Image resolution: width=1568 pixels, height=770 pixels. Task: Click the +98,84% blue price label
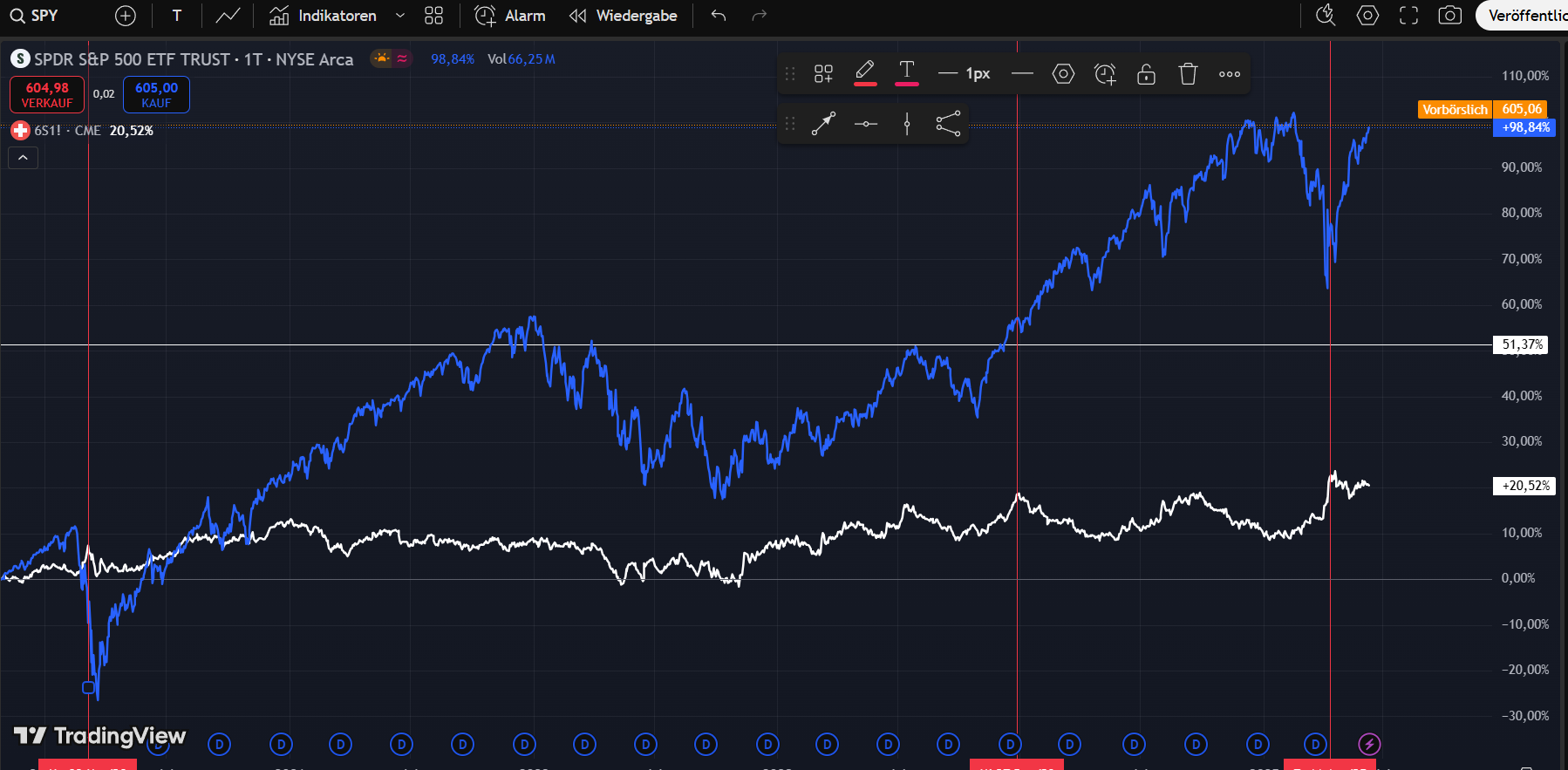[1525, 127]
